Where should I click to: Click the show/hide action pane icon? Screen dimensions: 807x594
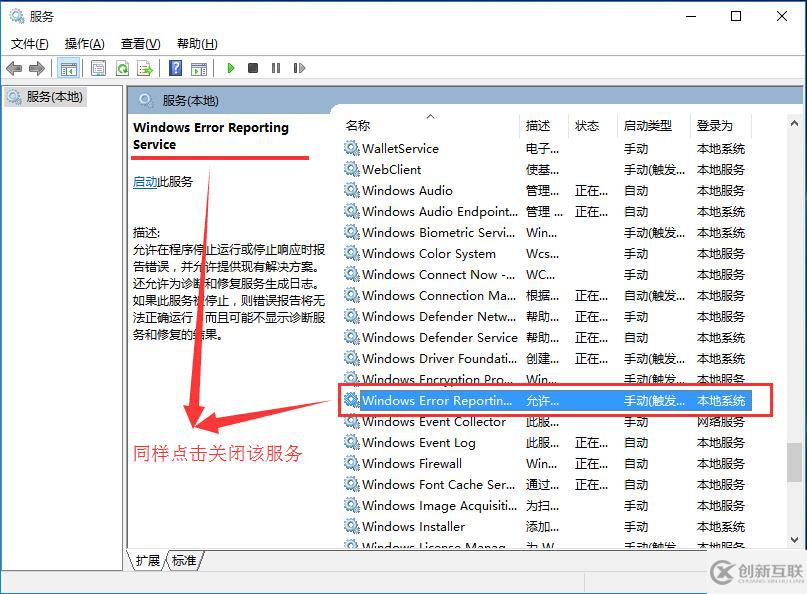tap(199, 68)
